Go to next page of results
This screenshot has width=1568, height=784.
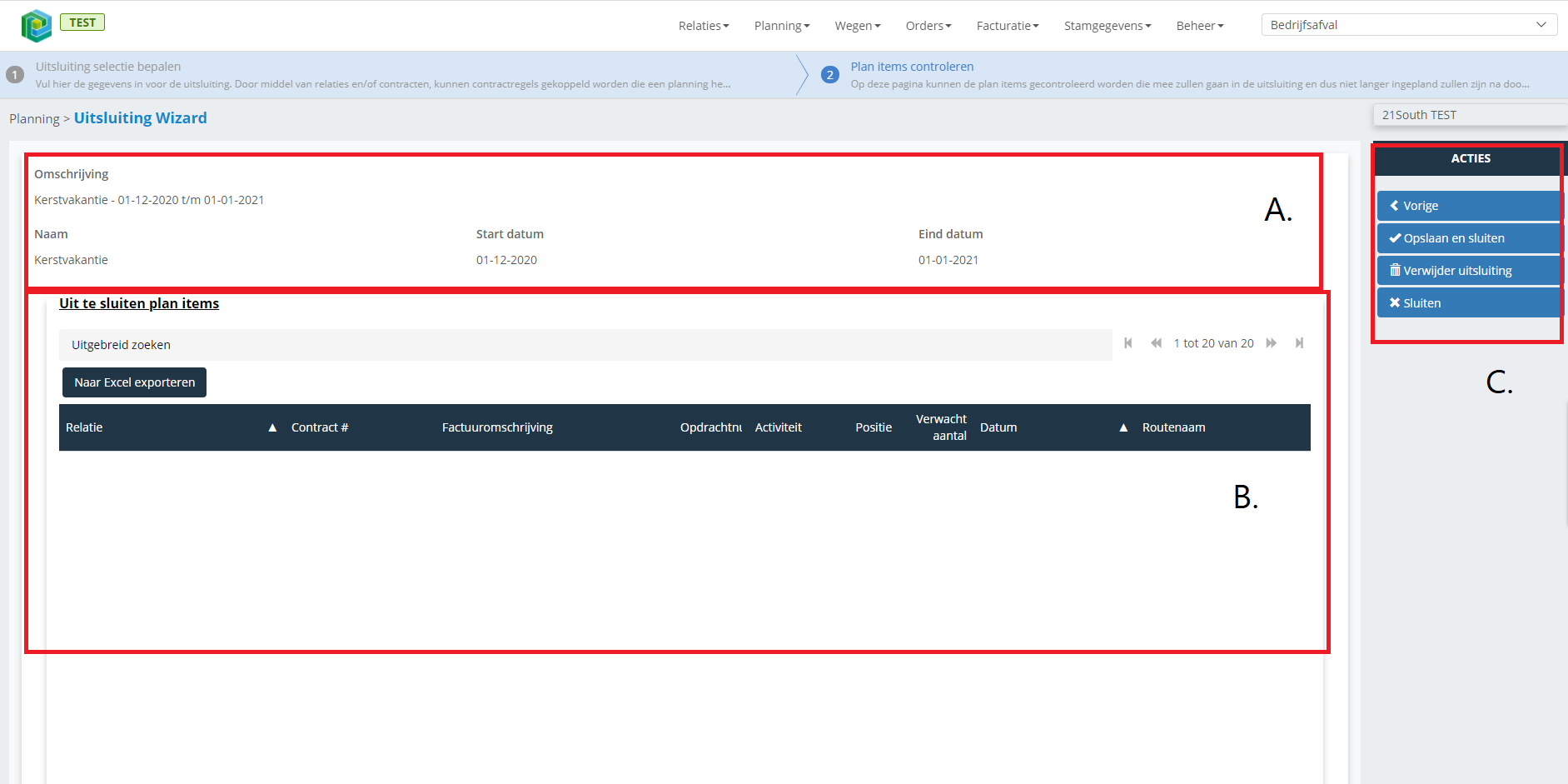tap(1272, 343)
